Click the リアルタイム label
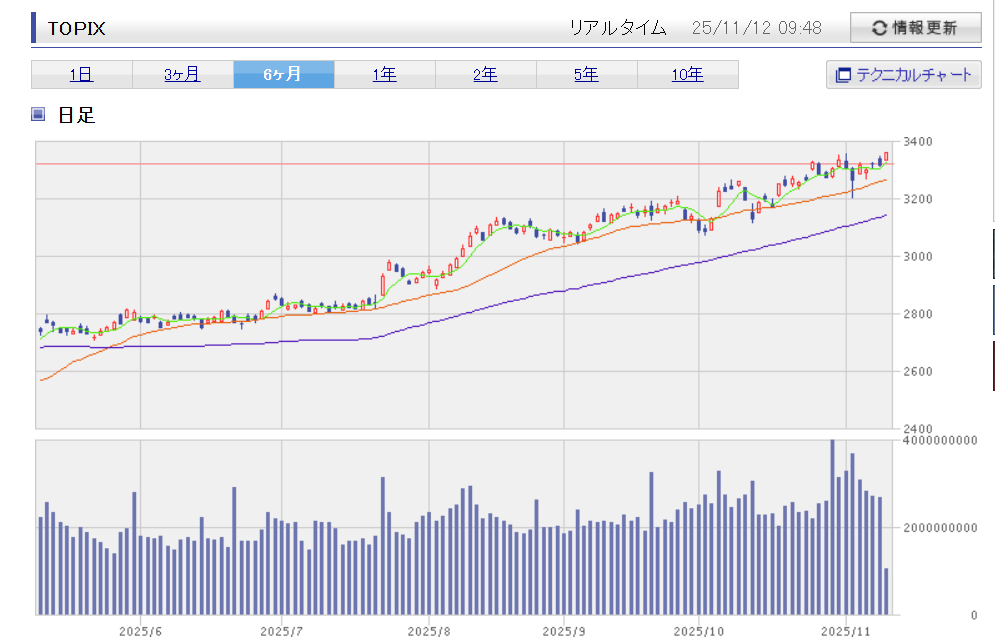 tap(617, 28)
